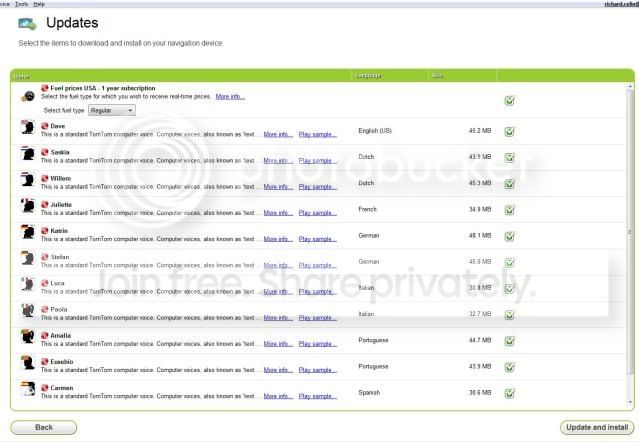This screenshot has width=639, height=442.
Task: Uncheck the Willem Dutch voice checkbox
Action: click(509, 184)
